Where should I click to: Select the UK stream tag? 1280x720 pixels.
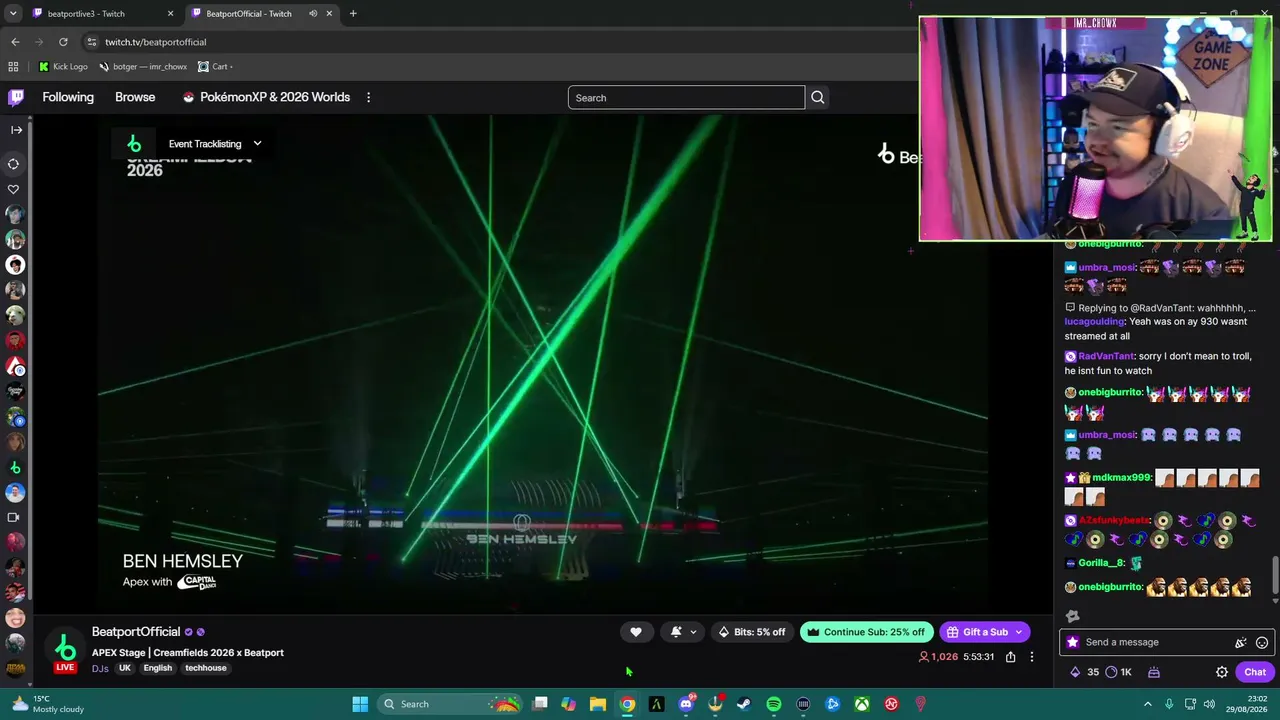point(125,668)
